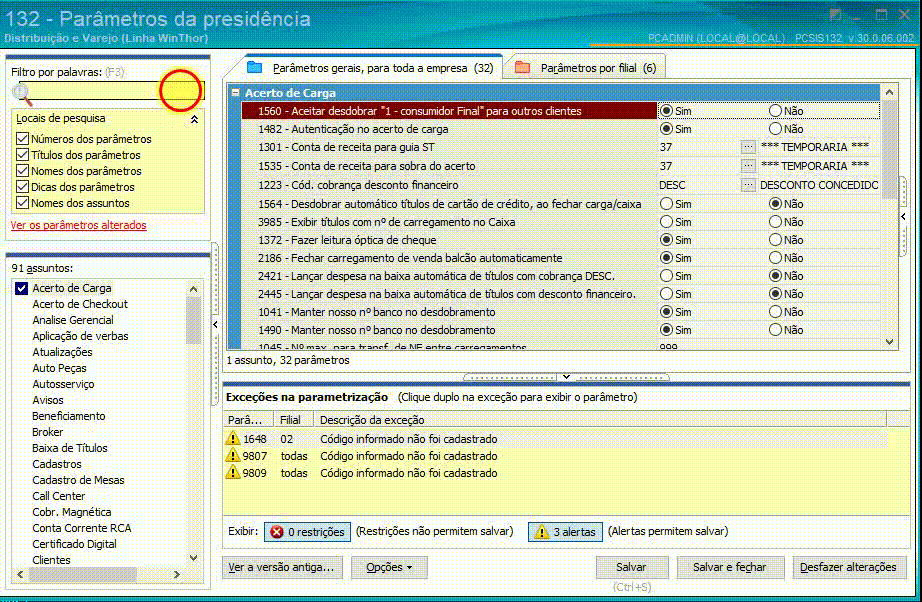Select Acerto de Checkout subject
The width and height of the screenshot is (922, 602).
(80, 304)
